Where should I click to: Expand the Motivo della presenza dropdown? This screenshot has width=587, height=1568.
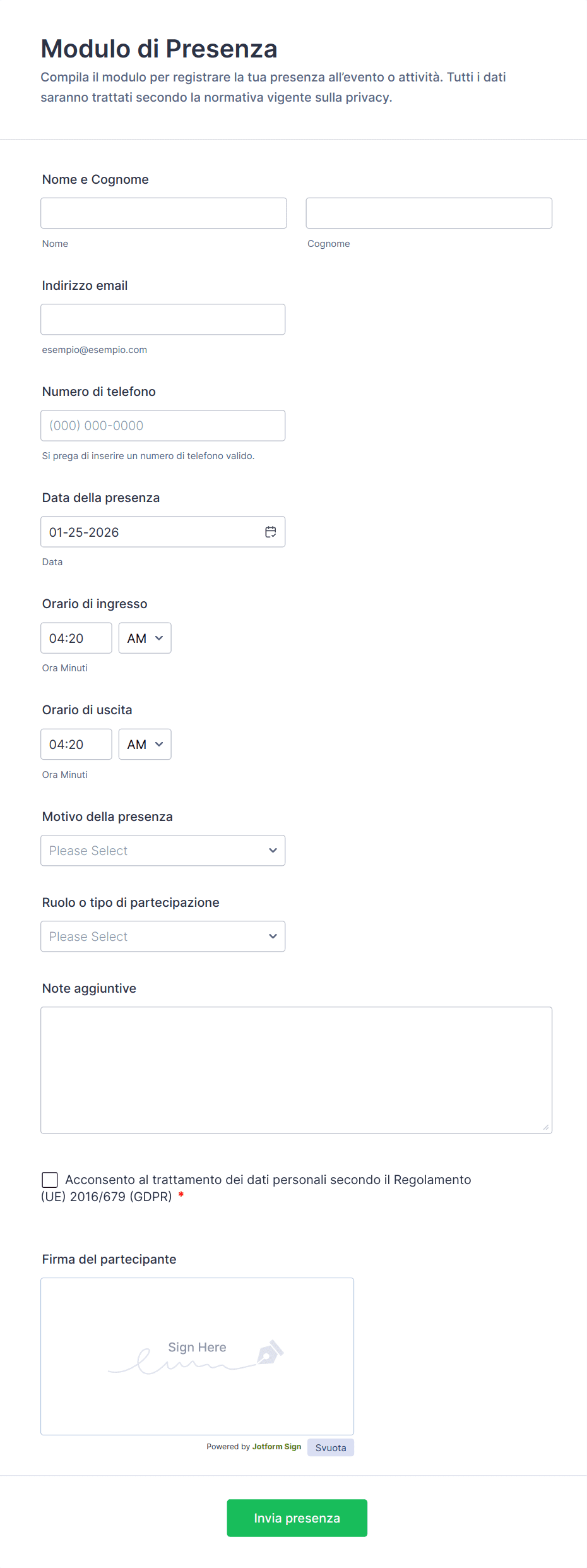(163, 851)
